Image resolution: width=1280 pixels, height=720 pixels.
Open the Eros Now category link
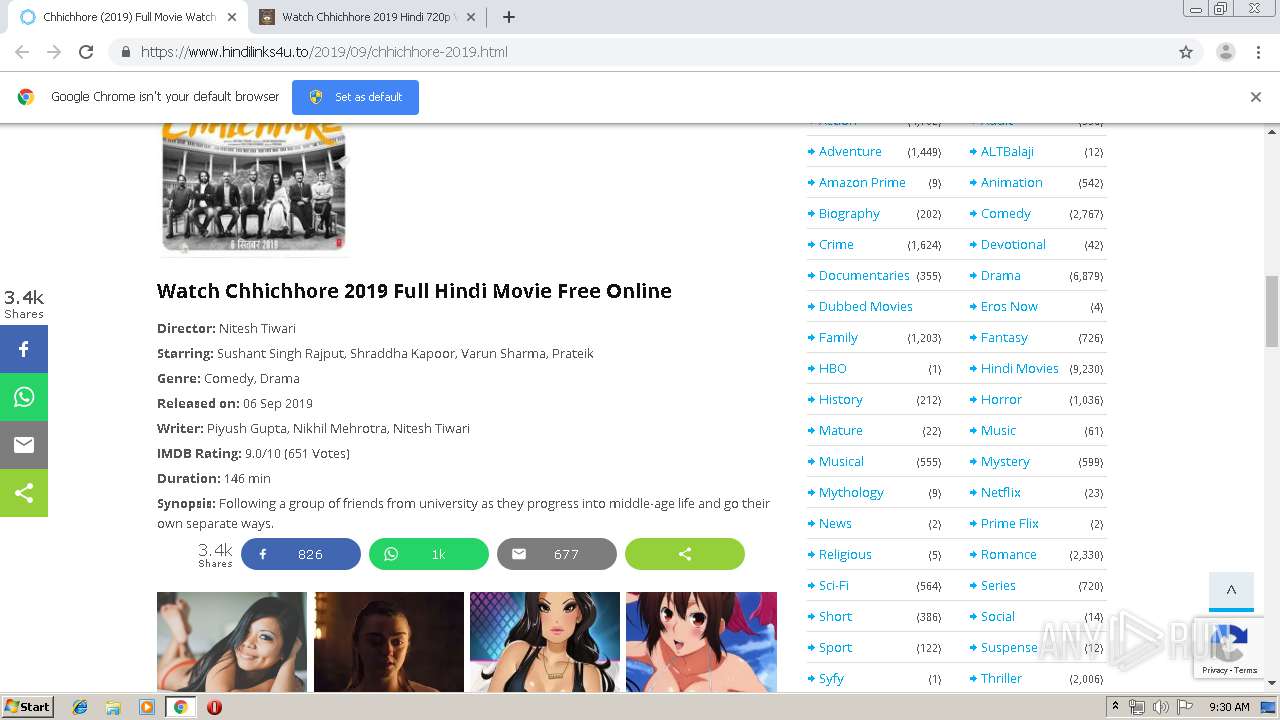click(1009, 306)
